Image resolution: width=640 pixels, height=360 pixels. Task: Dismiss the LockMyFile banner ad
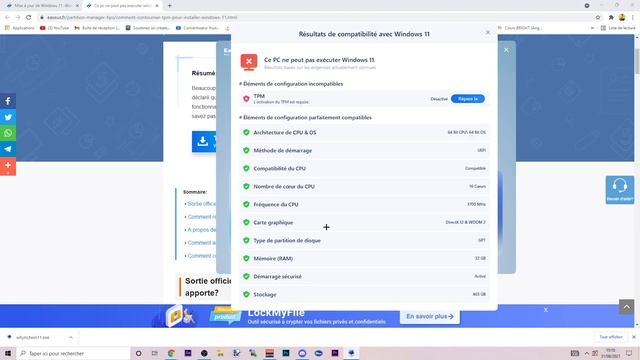point(546,310)
